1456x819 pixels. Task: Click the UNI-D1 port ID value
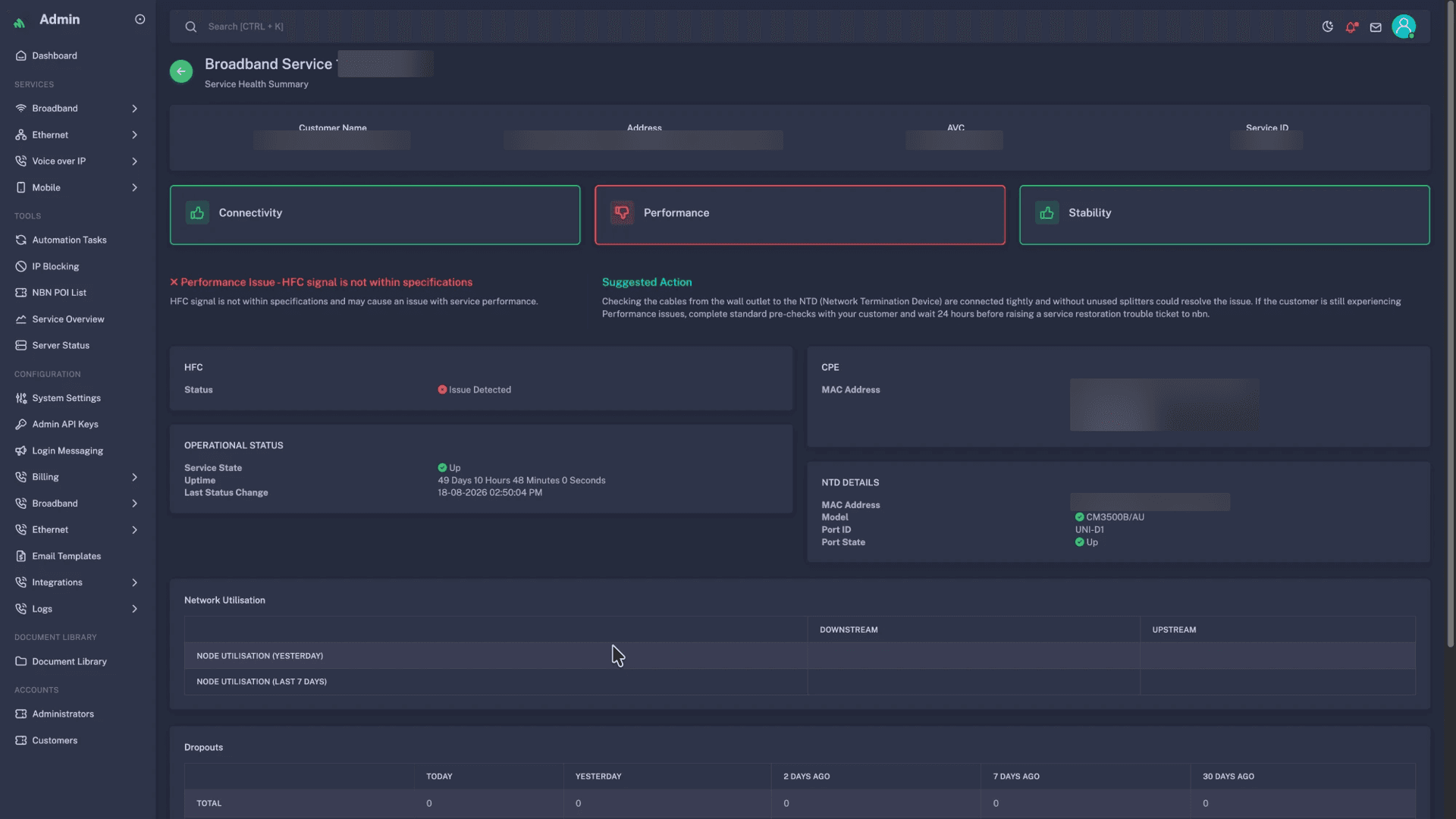click(1089, 530)
